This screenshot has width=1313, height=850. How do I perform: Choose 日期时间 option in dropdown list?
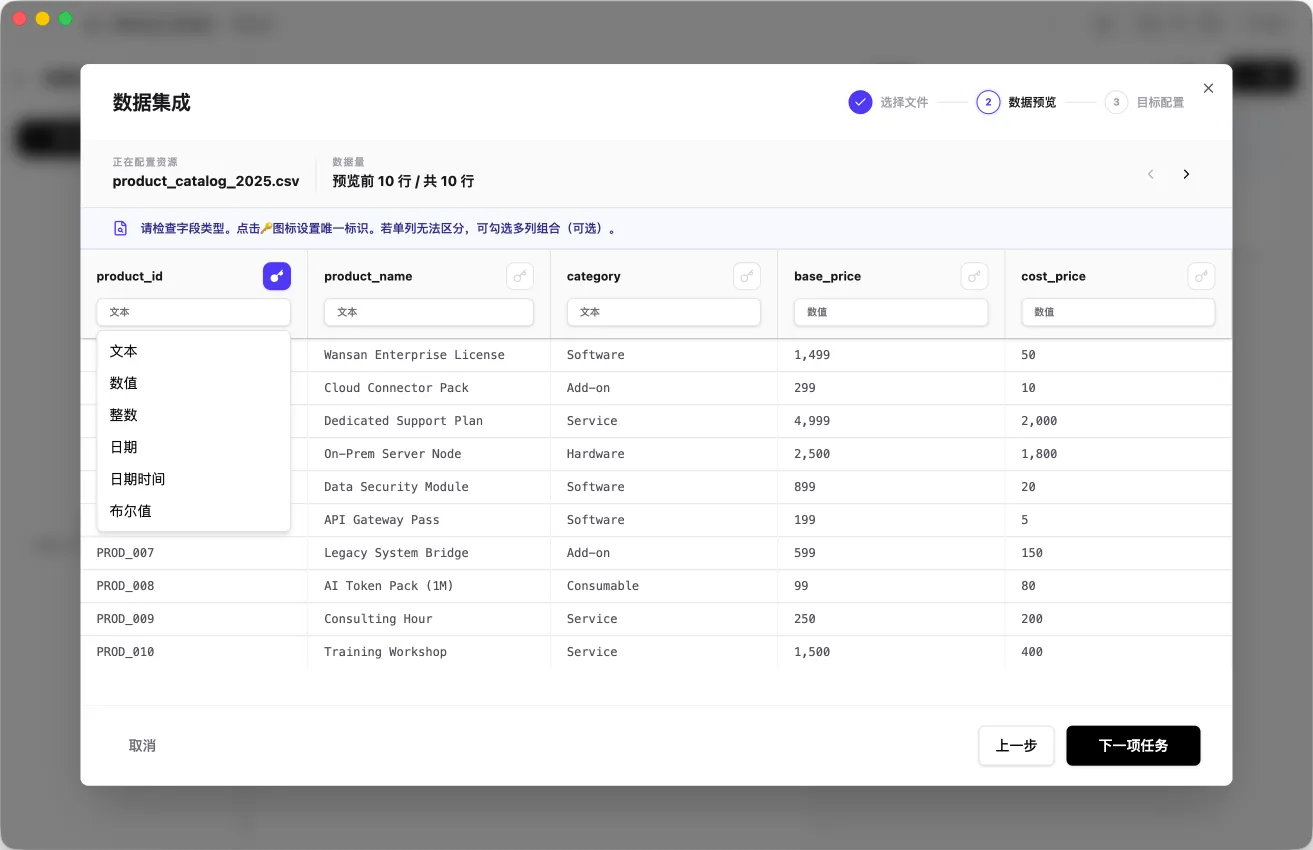(x=137, y=479)
